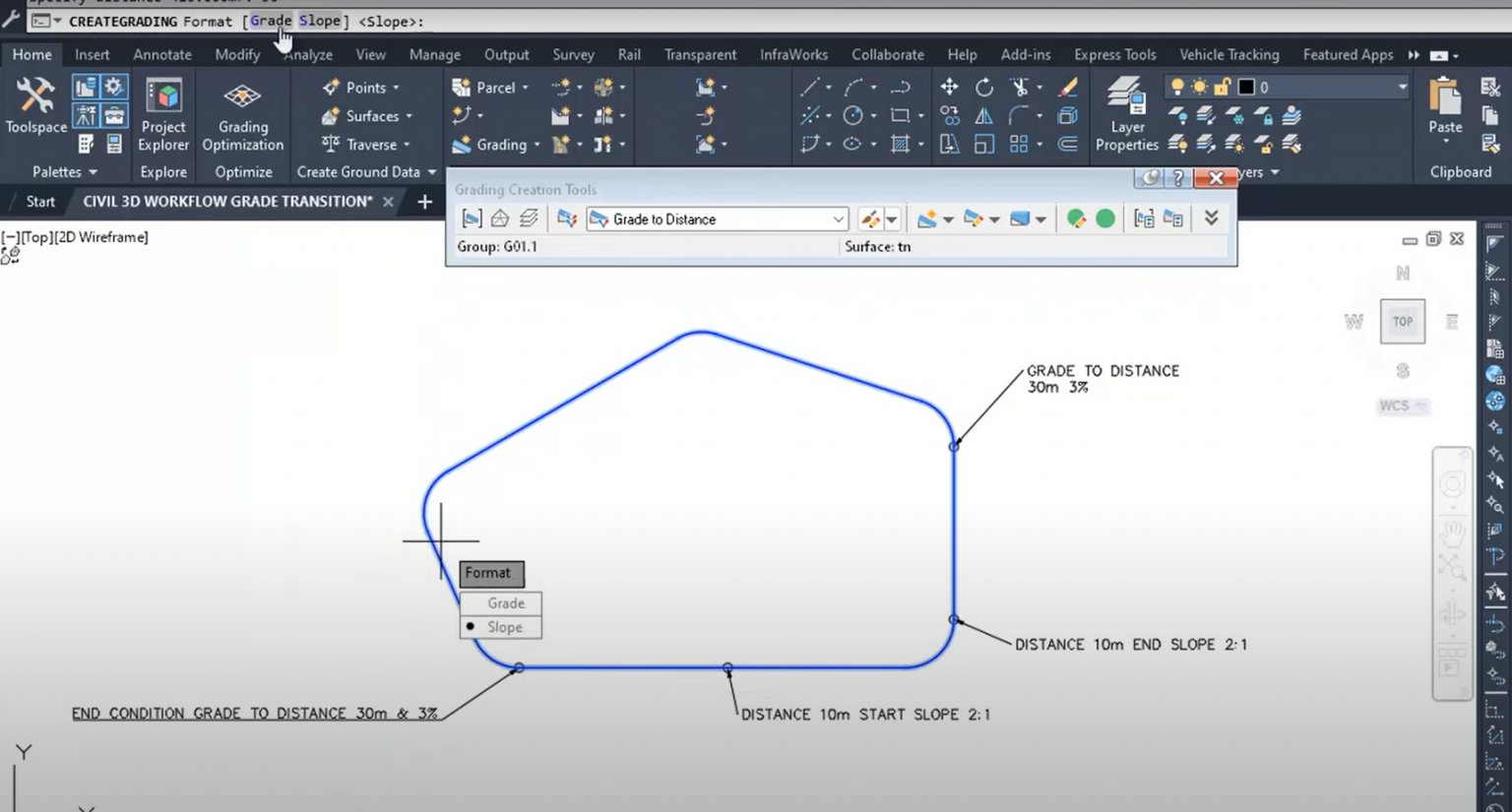Toggle the layer on/off lightbulb icon

pos(1176,88)
